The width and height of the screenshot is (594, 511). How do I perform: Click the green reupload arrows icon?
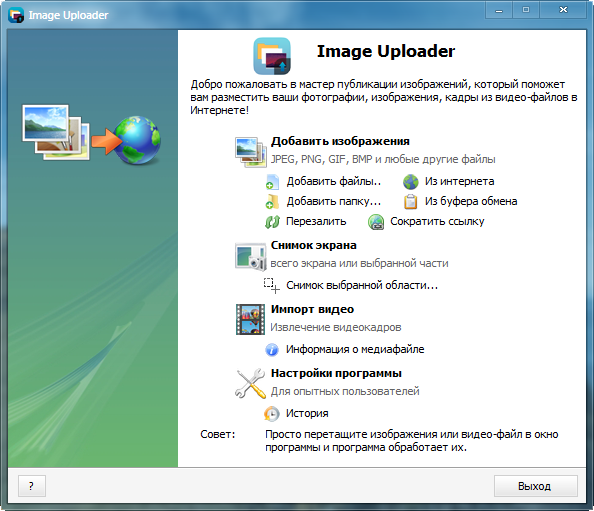(x=272, y=222)
